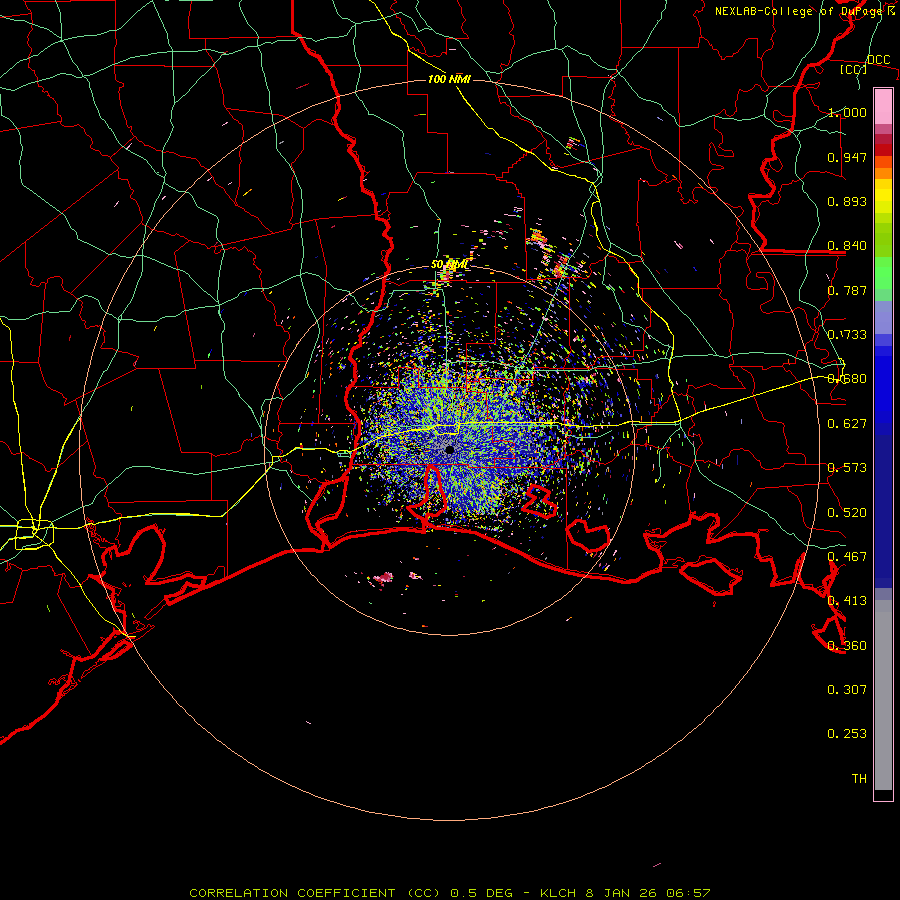Click the 0.360 scale value
Screen dimensions: 900x900
coord(847,646)
